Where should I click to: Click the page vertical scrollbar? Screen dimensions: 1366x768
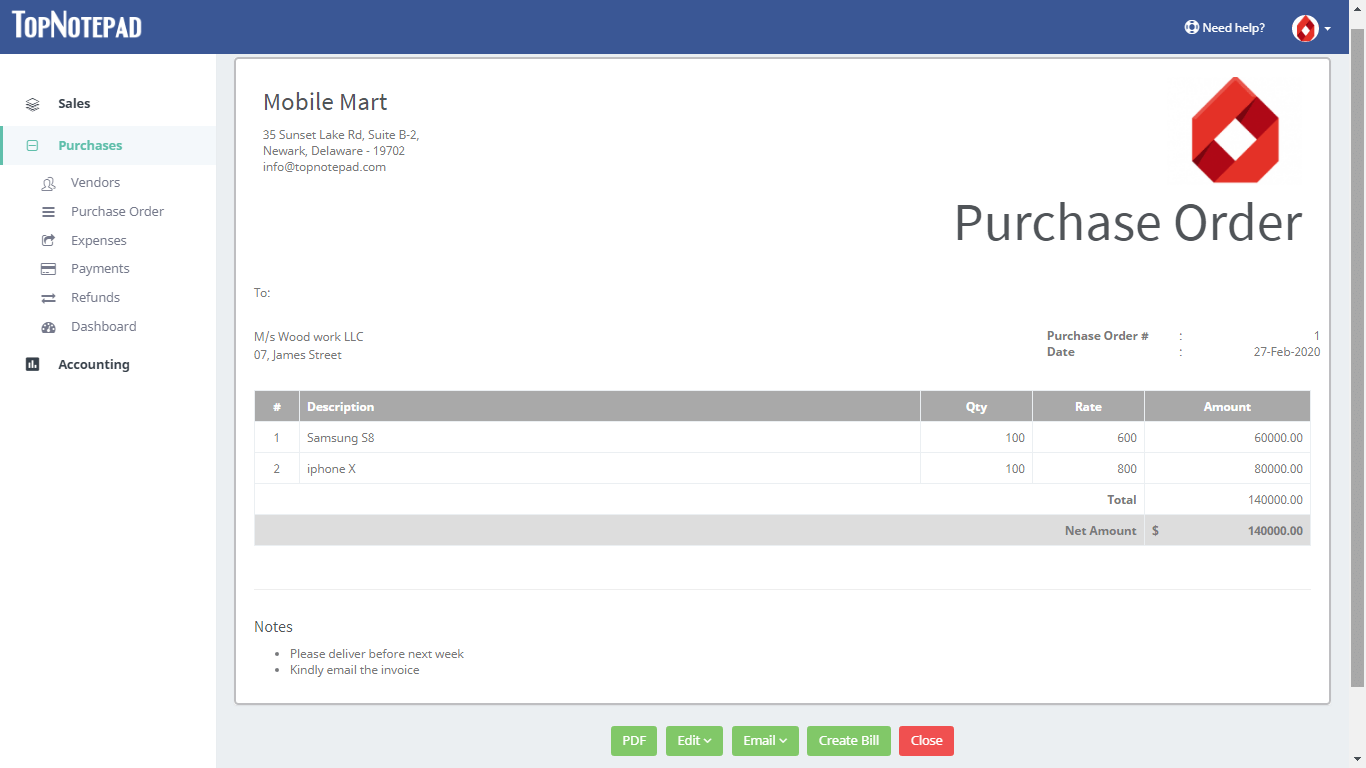[x=1357, y=358]
